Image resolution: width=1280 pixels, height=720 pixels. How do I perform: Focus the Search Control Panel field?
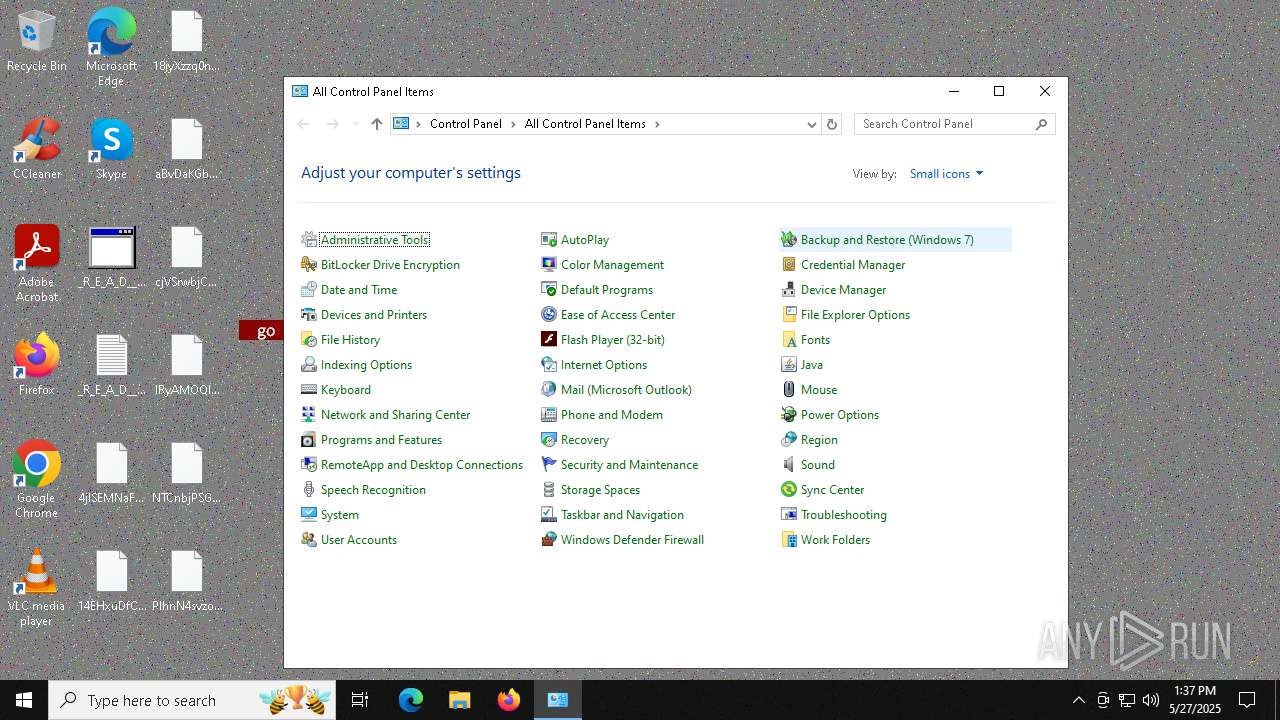click(x=955, y=124)
